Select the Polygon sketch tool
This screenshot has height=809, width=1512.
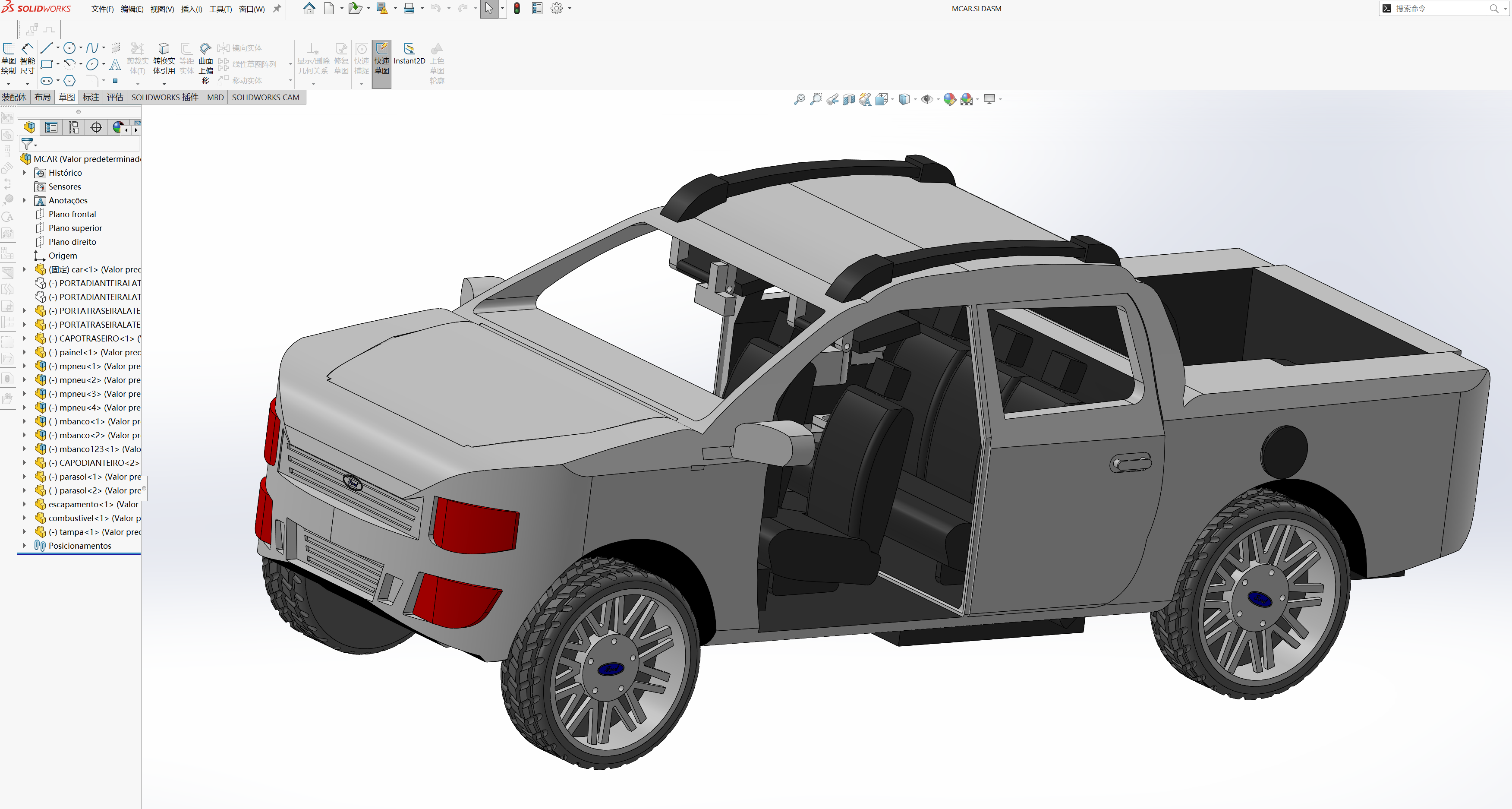(x=69, y=81)
